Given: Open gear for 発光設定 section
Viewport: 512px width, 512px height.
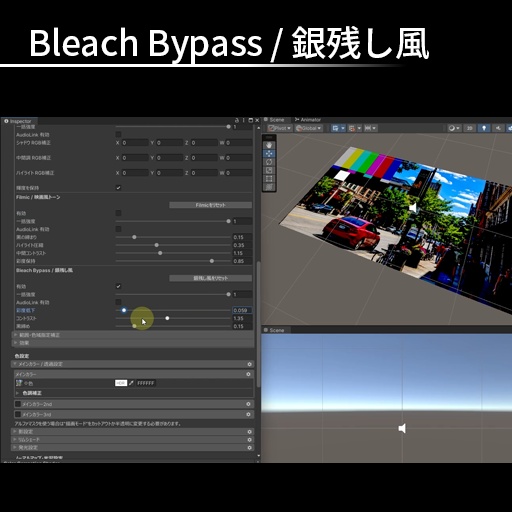Looking at the screenshot, I should click(x=249, y=448).
